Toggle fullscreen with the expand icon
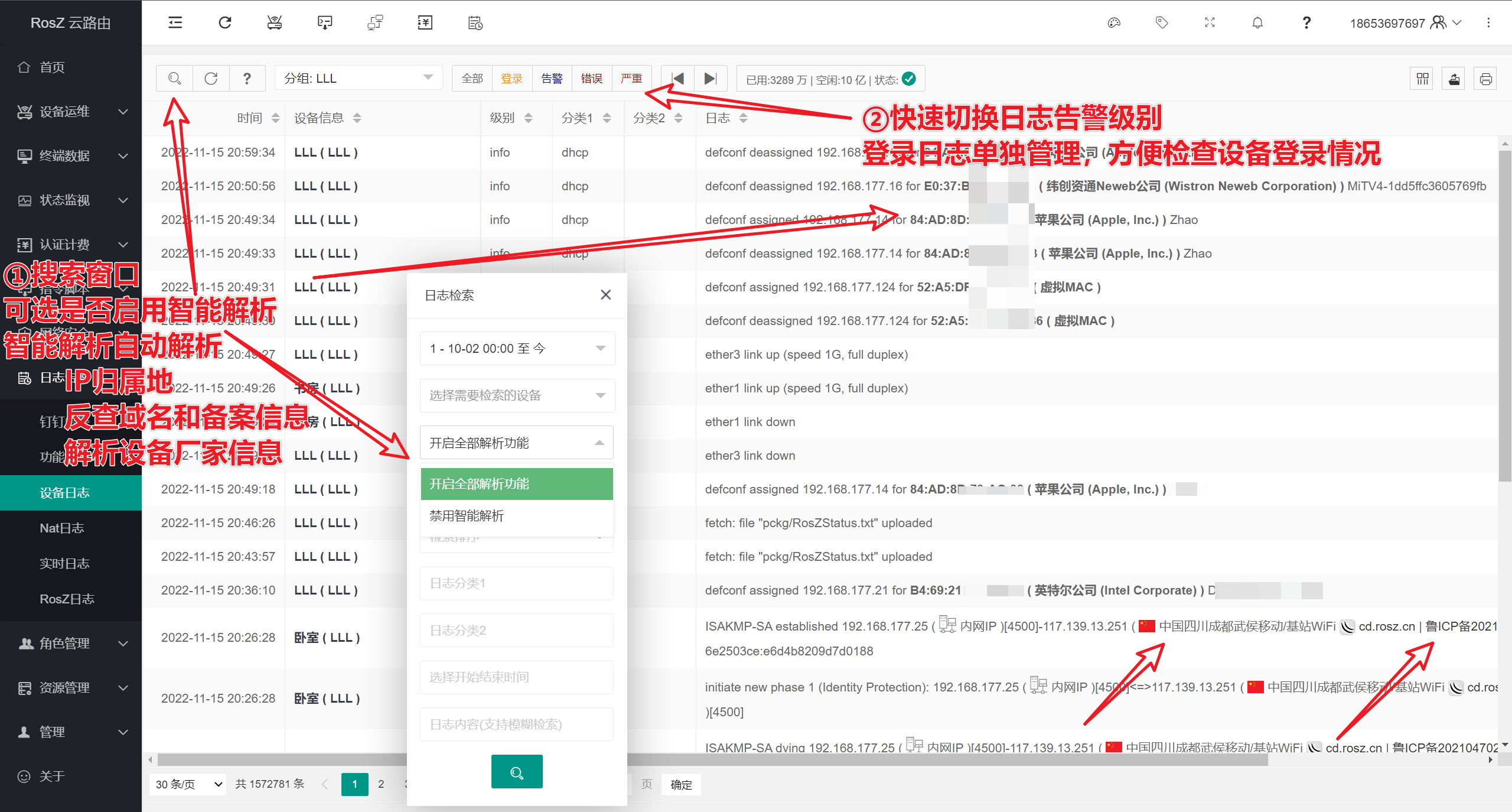 [1210, 23]
